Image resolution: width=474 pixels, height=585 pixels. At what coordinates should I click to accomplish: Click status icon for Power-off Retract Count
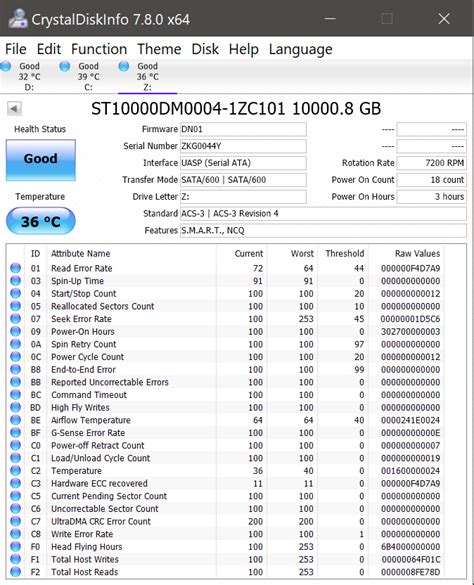point(15,445)
